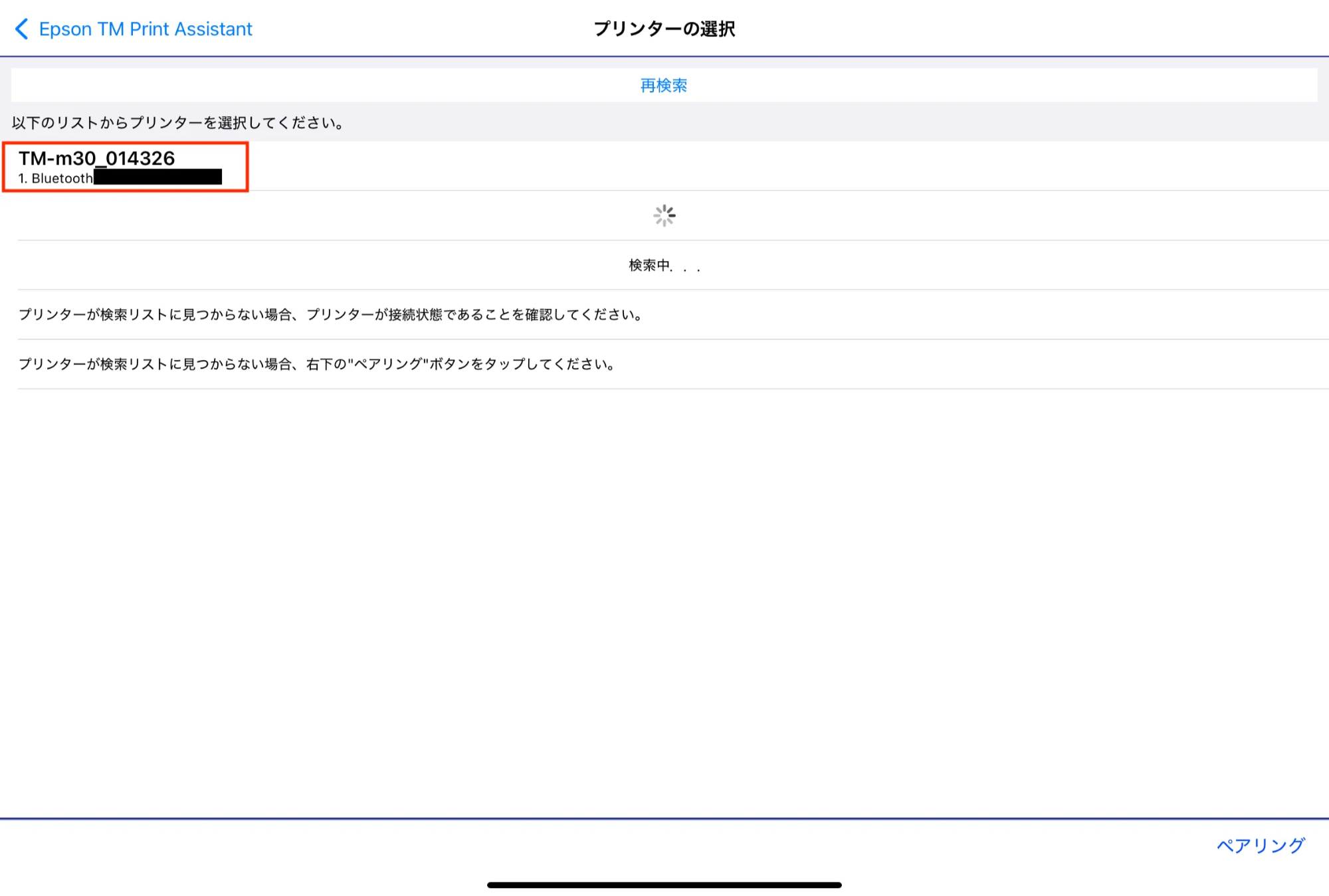Click the '1. Bluetooth' connection subtitle
Image resolution: width=1329 pixels, height=896 pixels.
(56, 179)
